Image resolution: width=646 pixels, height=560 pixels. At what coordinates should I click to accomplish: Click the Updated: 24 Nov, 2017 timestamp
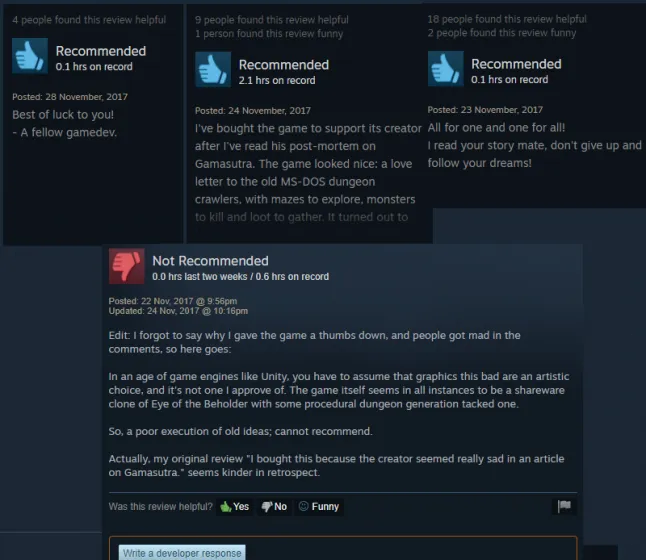pyautogui.click(x=178, y=311)
